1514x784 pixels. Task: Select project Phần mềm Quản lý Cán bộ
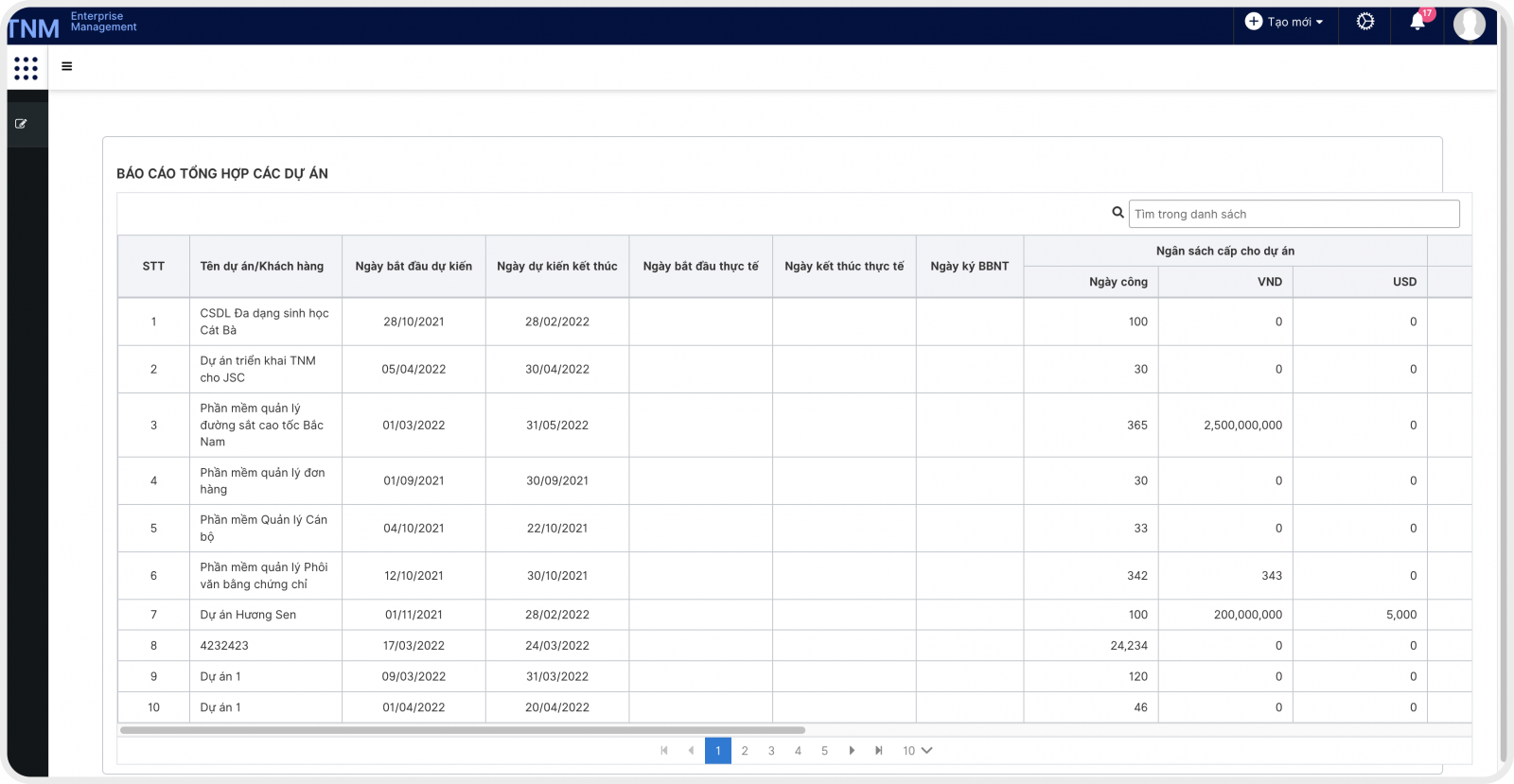[264, 528]
